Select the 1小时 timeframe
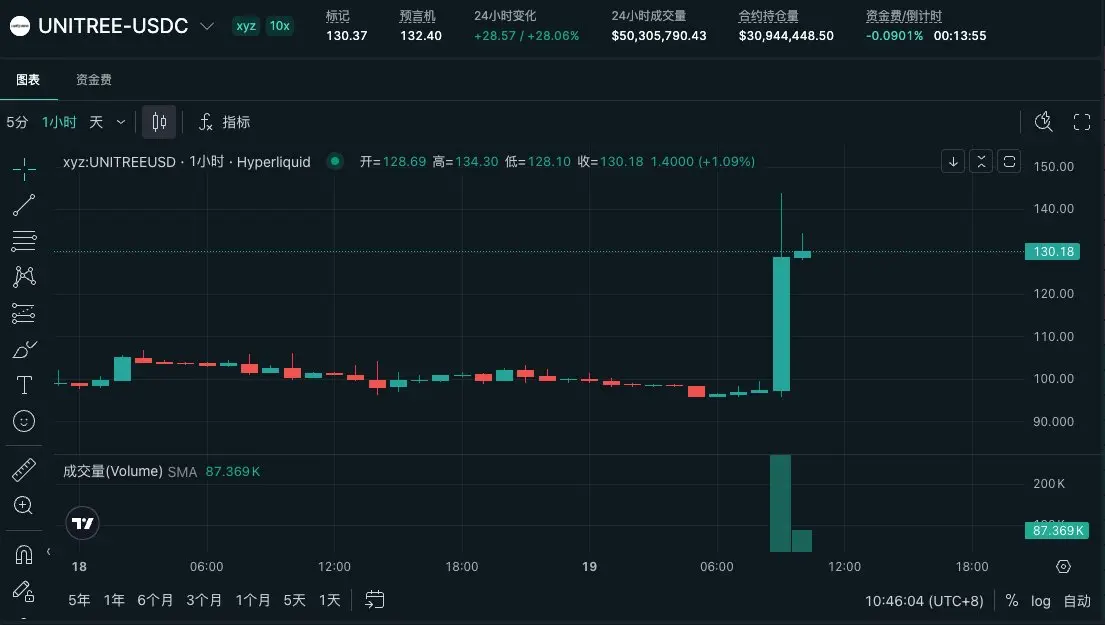This screenshot has width=1105, height=625. tap(59, 122)
